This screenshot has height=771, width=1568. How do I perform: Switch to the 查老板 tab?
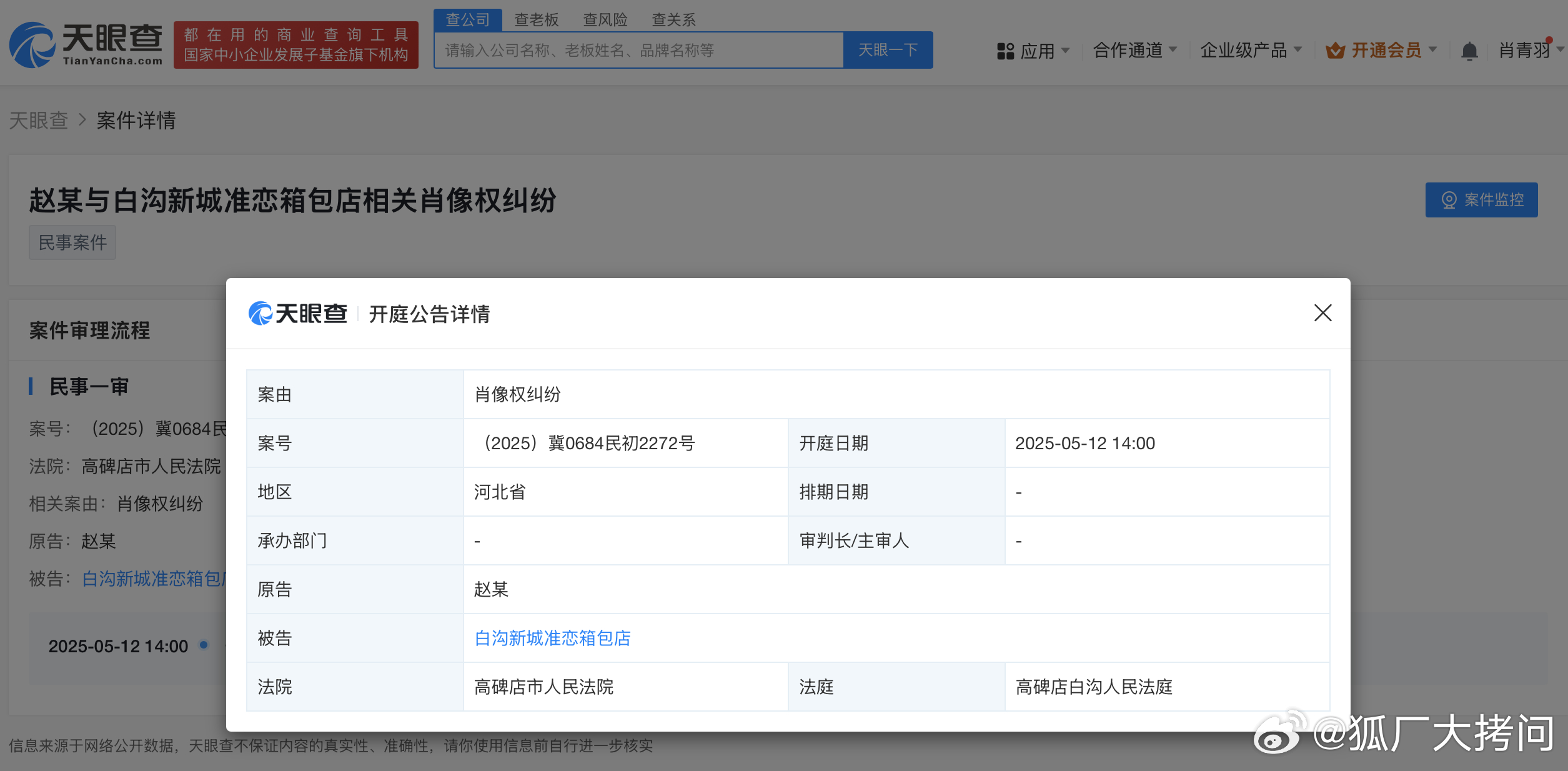point(536,20)
